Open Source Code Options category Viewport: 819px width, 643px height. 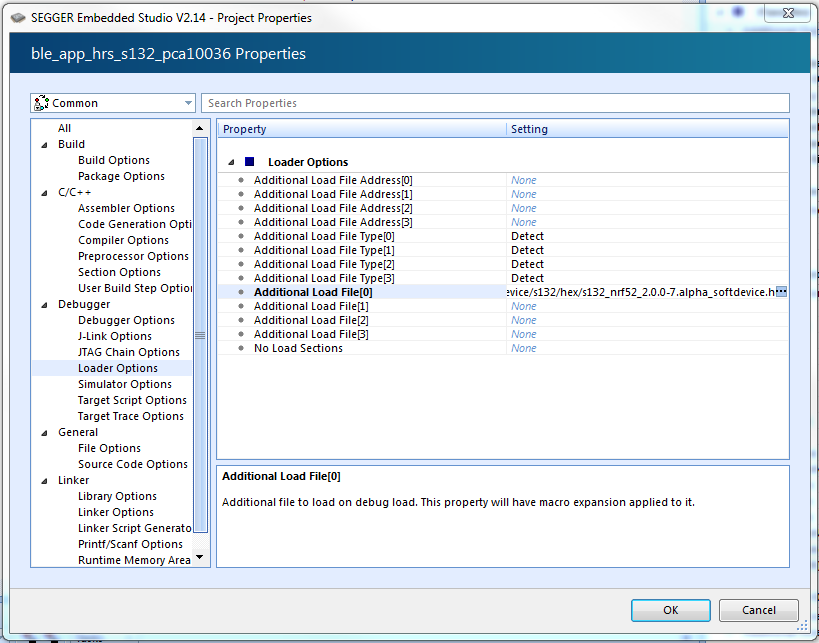[x=133, y=464]
